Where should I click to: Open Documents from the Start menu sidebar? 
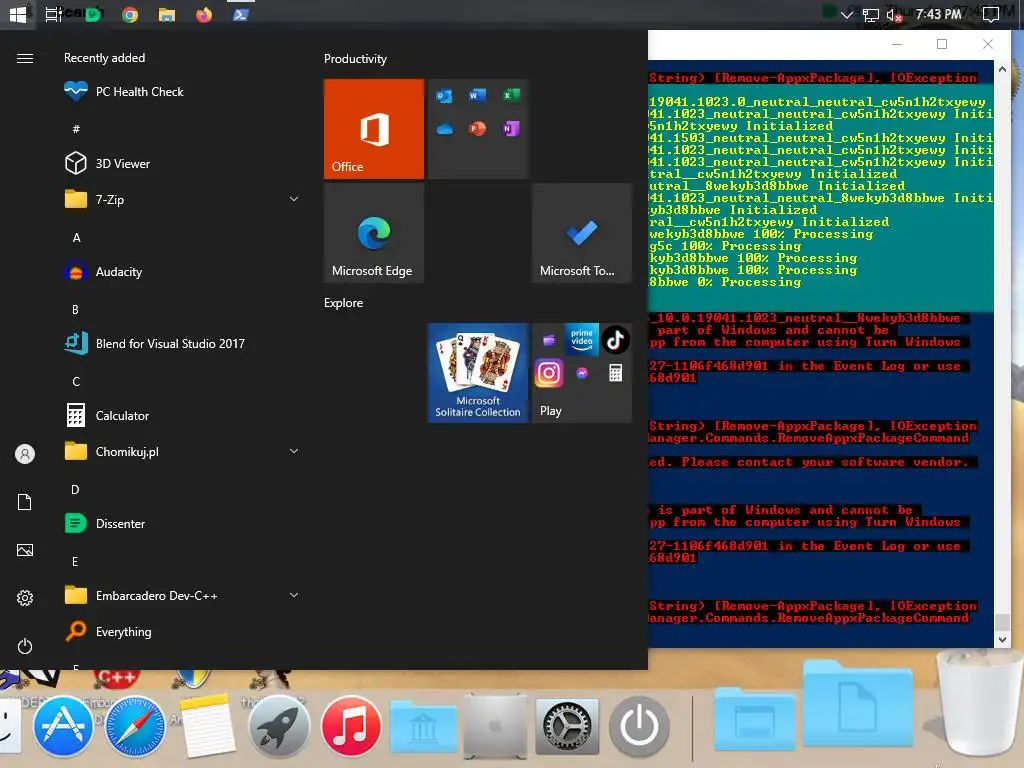pos(25,502)
